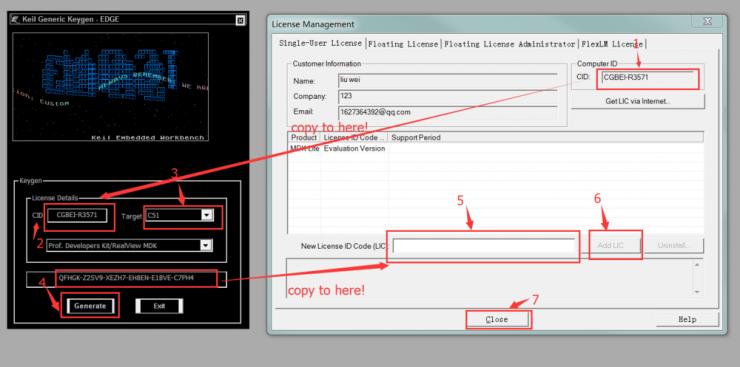Click the Company field showing 123
The width and height of the screenshot is (740, 367).
(447, 97)
